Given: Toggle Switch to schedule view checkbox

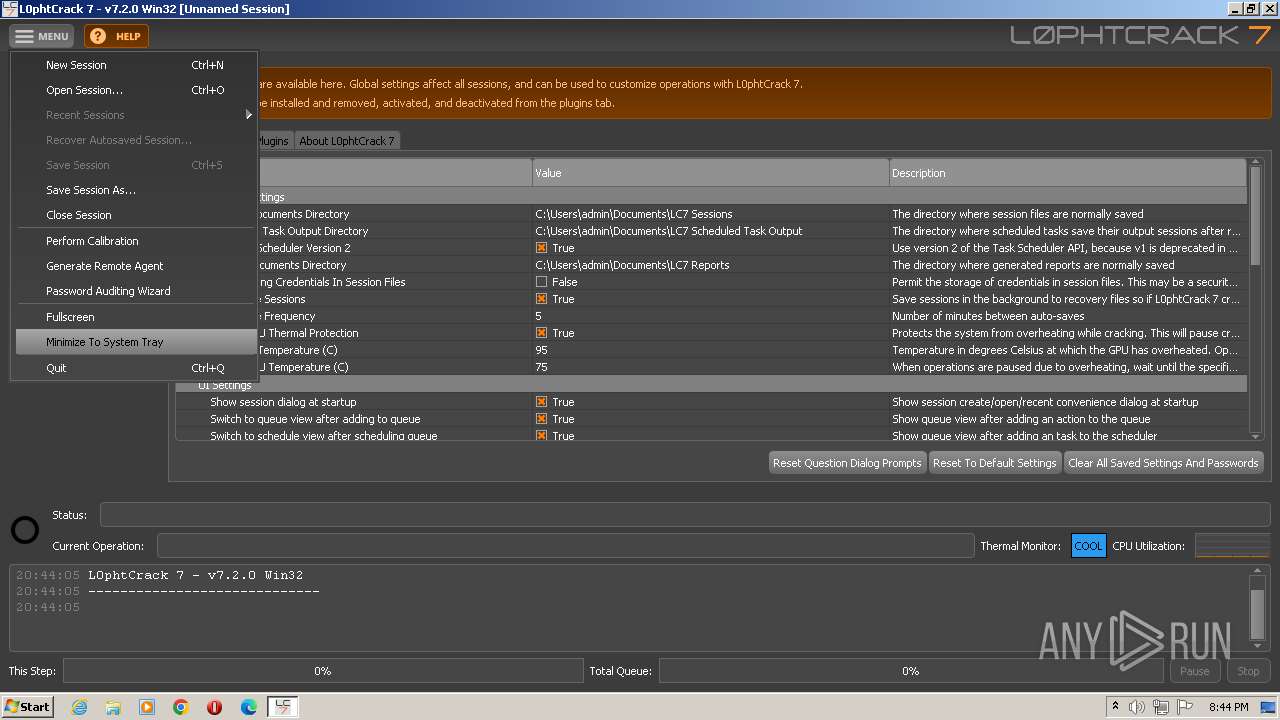Looking at the screenshot, I should [x=541, y=436].
